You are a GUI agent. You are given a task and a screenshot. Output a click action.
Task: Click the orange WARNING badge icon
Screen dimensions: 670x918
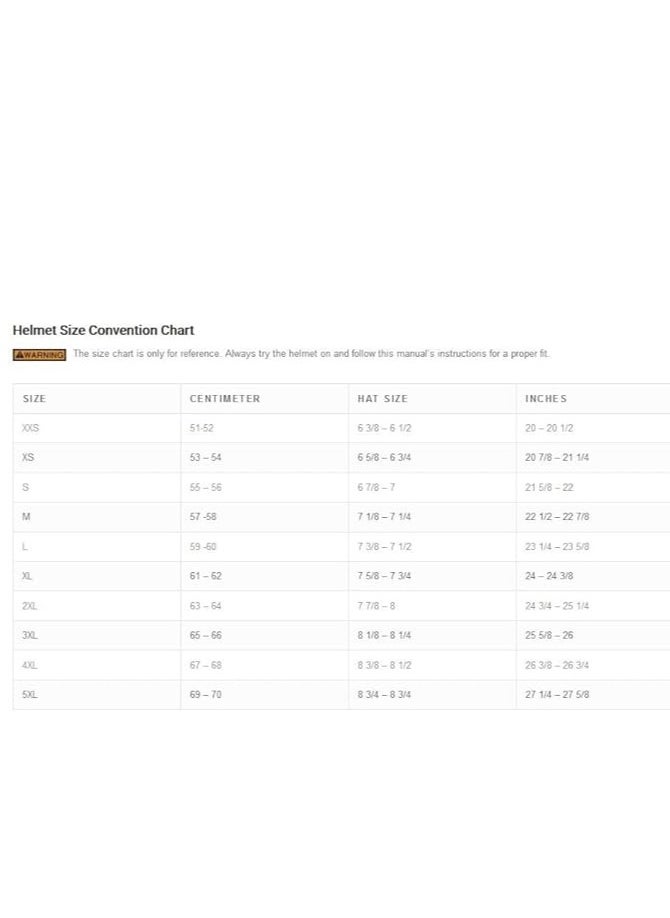[x=39, y=355]
